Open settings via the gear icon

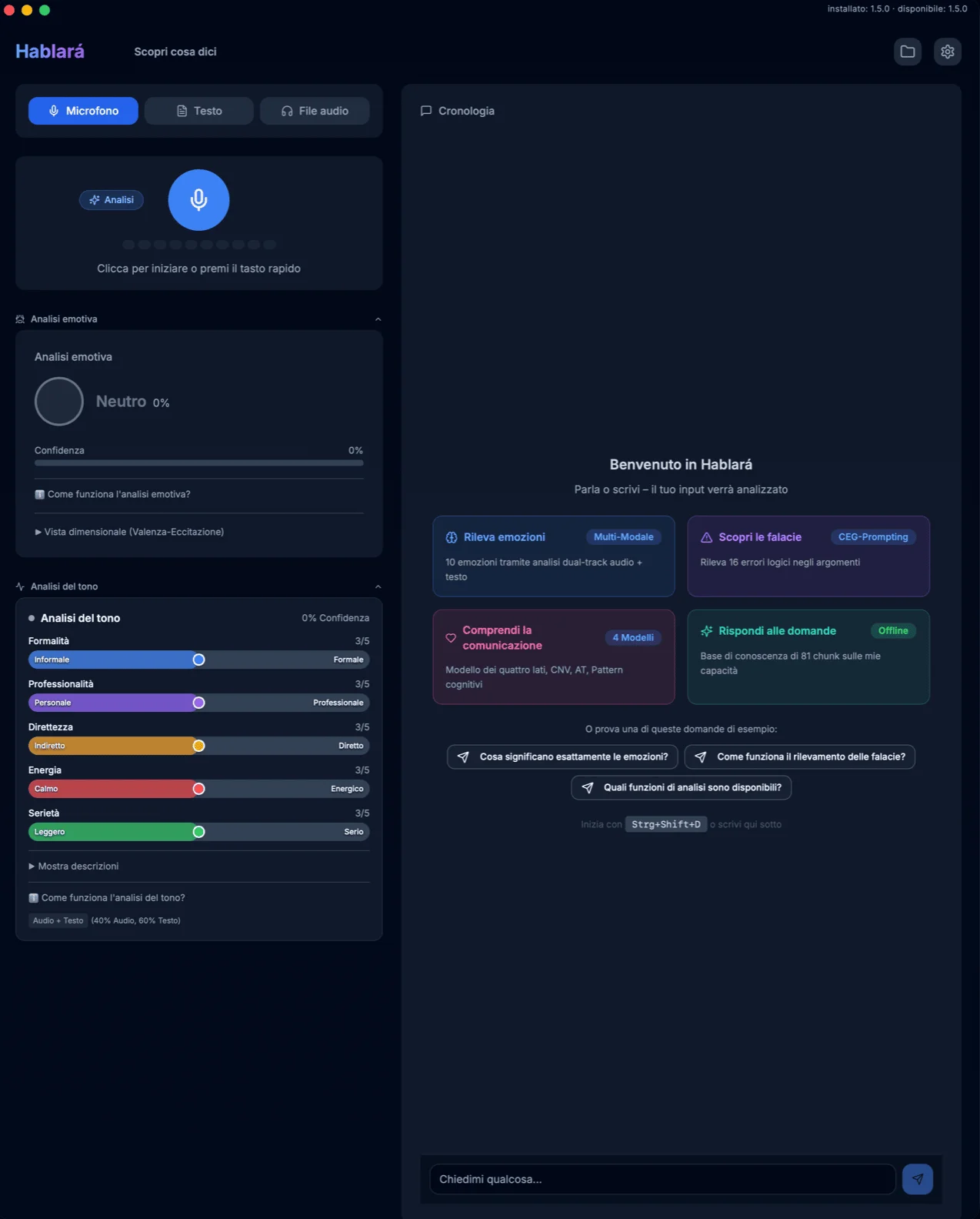(947, 52)
